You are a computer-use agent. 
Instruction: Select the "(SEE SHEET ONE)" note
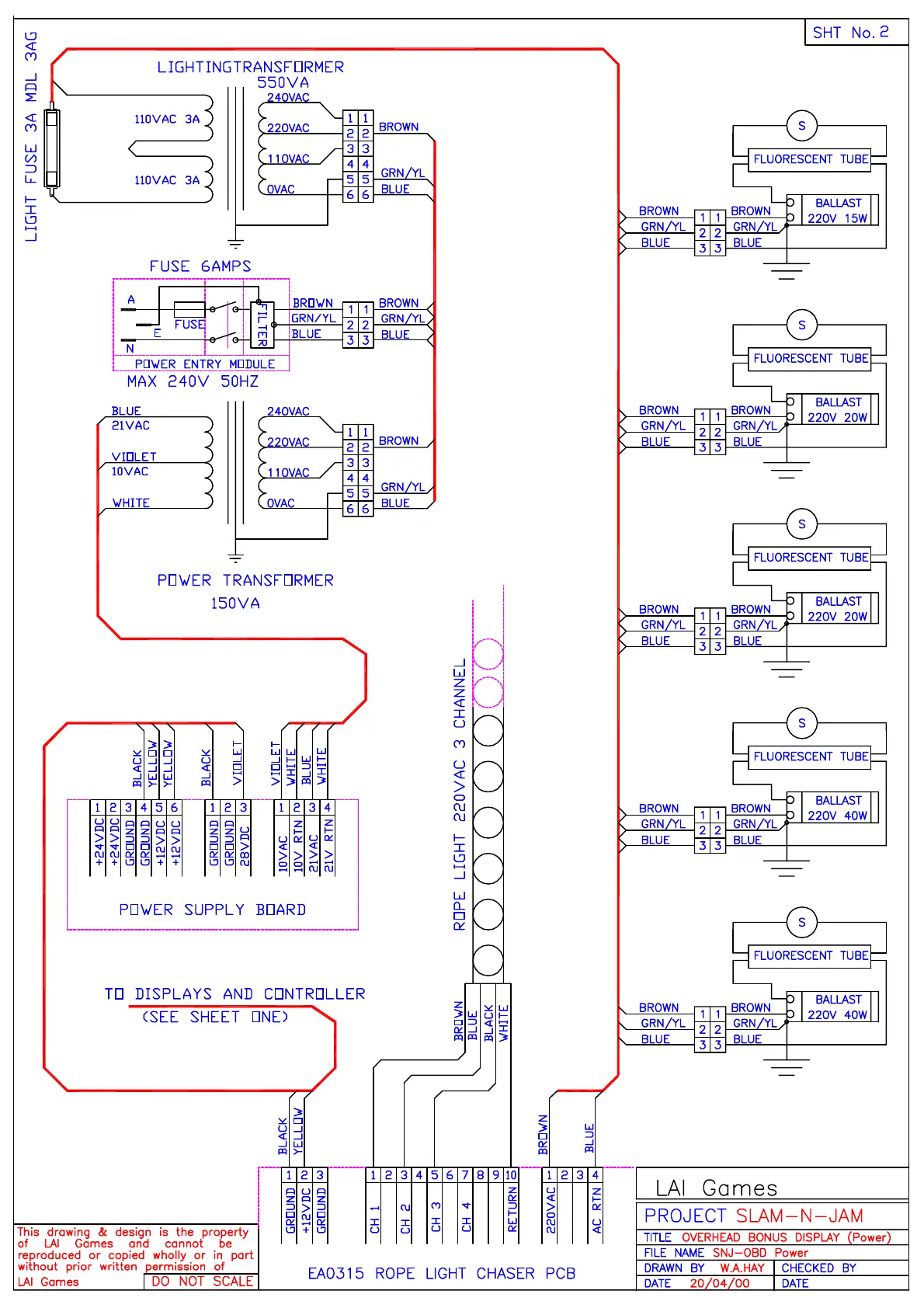coord(215,1018)
